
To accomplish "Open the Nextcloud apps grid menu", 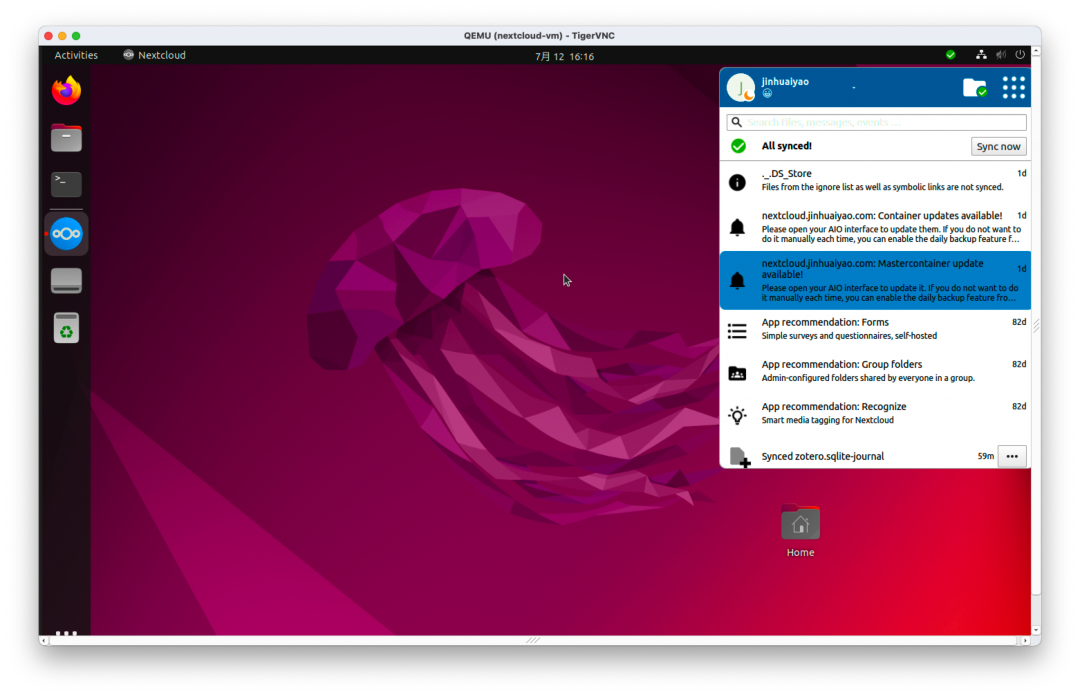I will pyautogui.click(x=1013, y=88).
